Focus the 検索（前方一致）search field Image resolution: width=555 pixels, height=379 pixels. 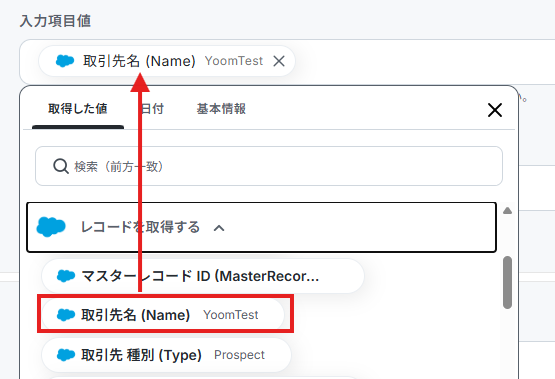click(x=269, y=166)
